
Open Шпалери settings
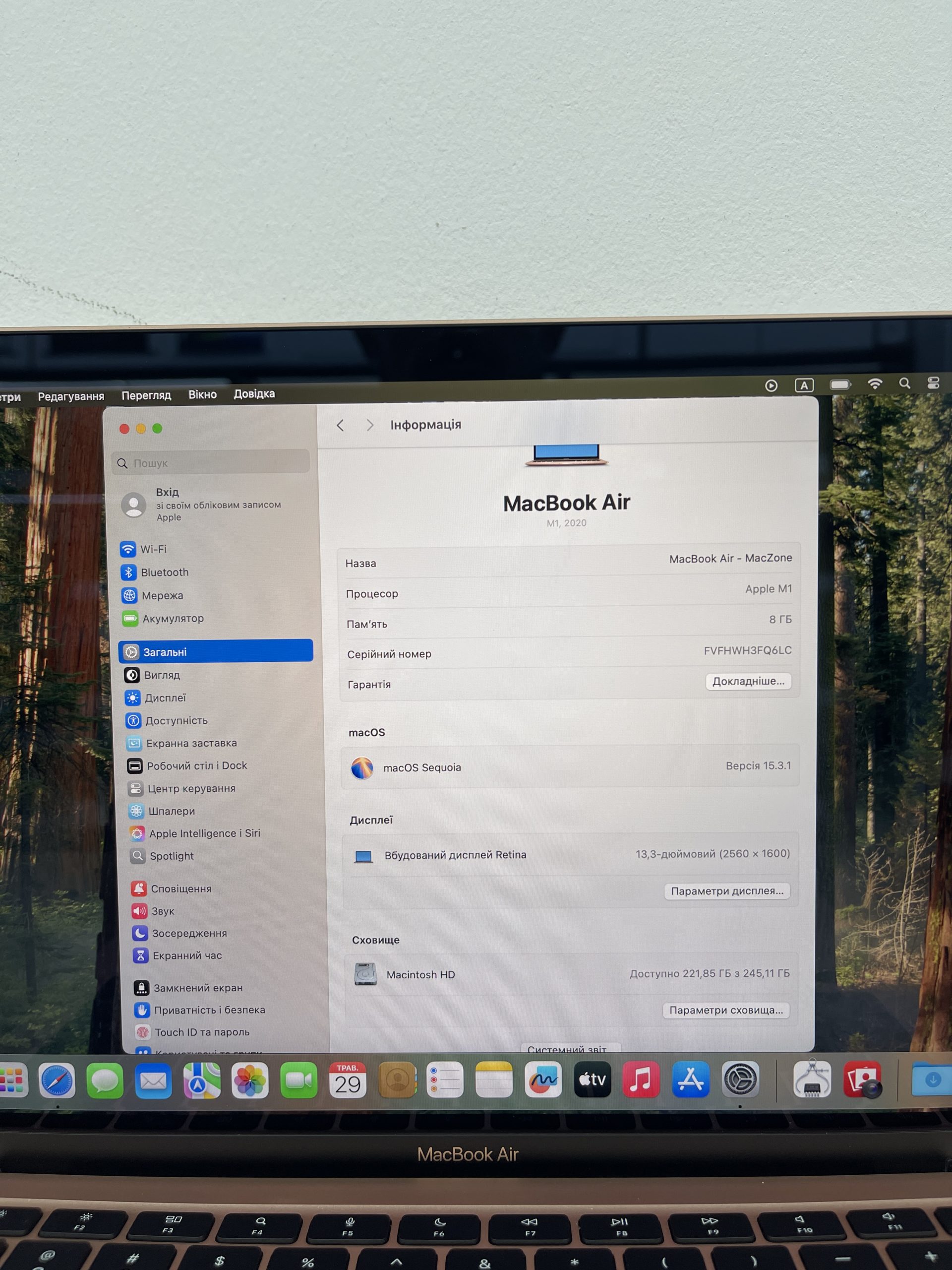(162, 811)
